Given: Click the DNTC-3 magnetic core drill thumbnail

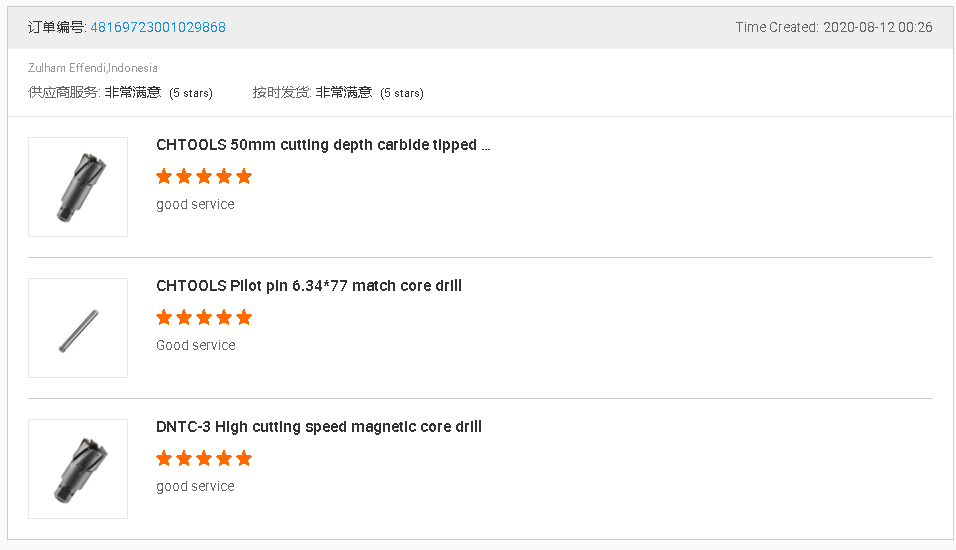Looking at the screenshot, I should 78,469.
